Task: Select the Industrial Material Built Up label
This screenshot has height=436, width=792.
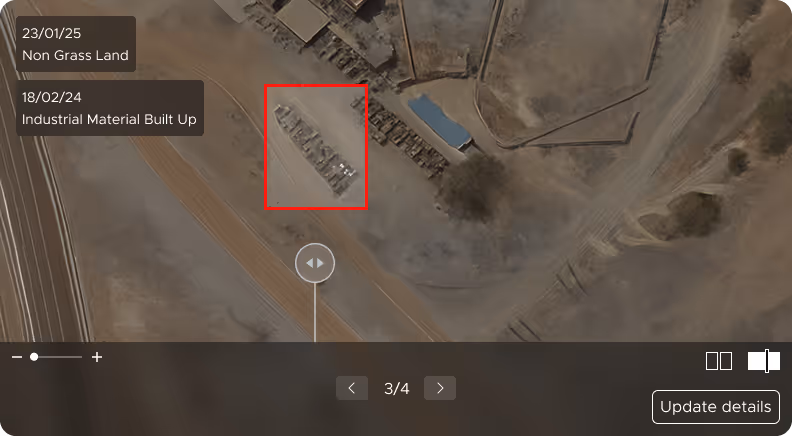Action: pos(109,119)
